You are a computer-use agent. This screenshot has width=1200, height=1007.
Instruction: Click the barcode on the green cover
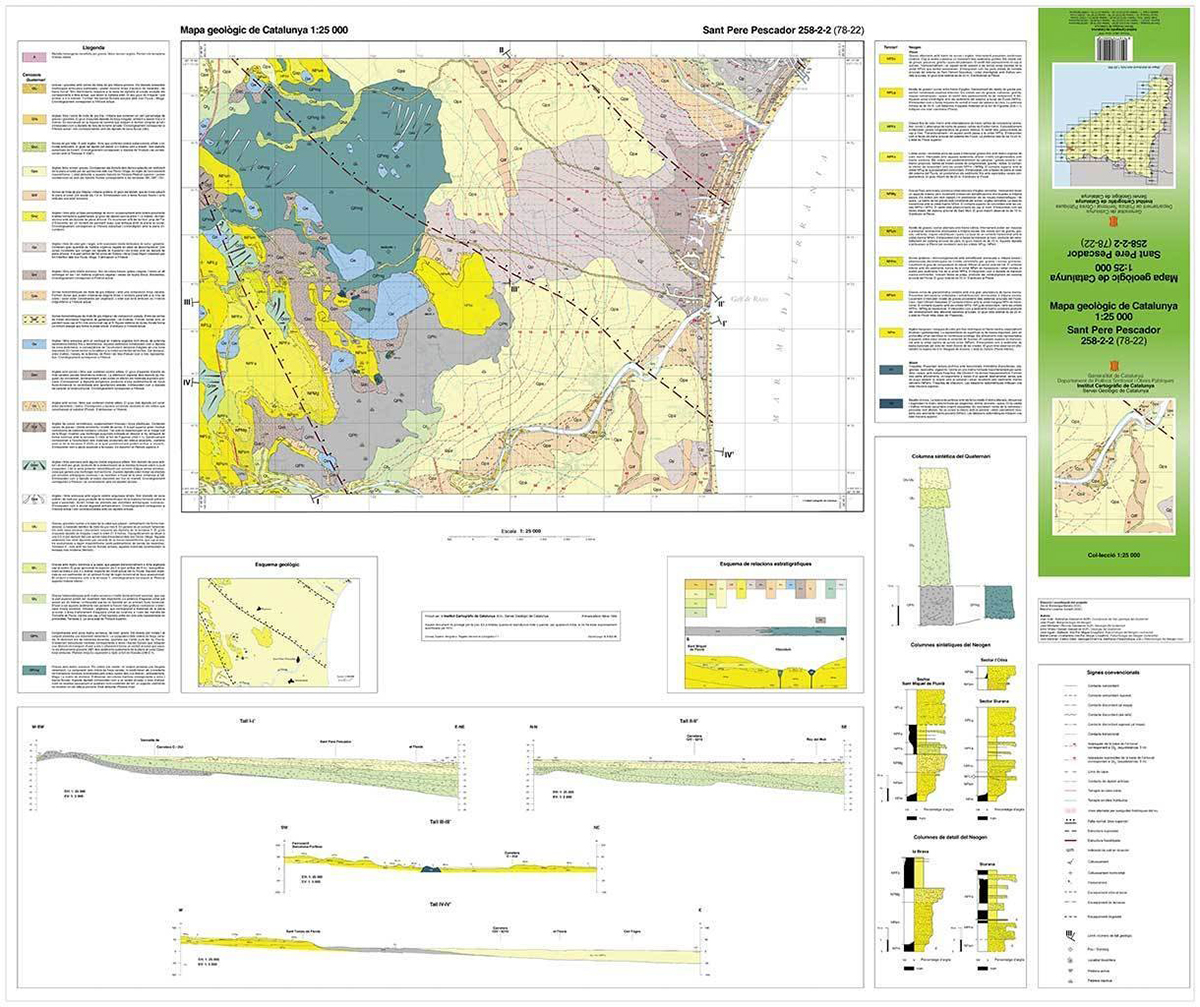pyautogui.click(x=1116, y=48)
